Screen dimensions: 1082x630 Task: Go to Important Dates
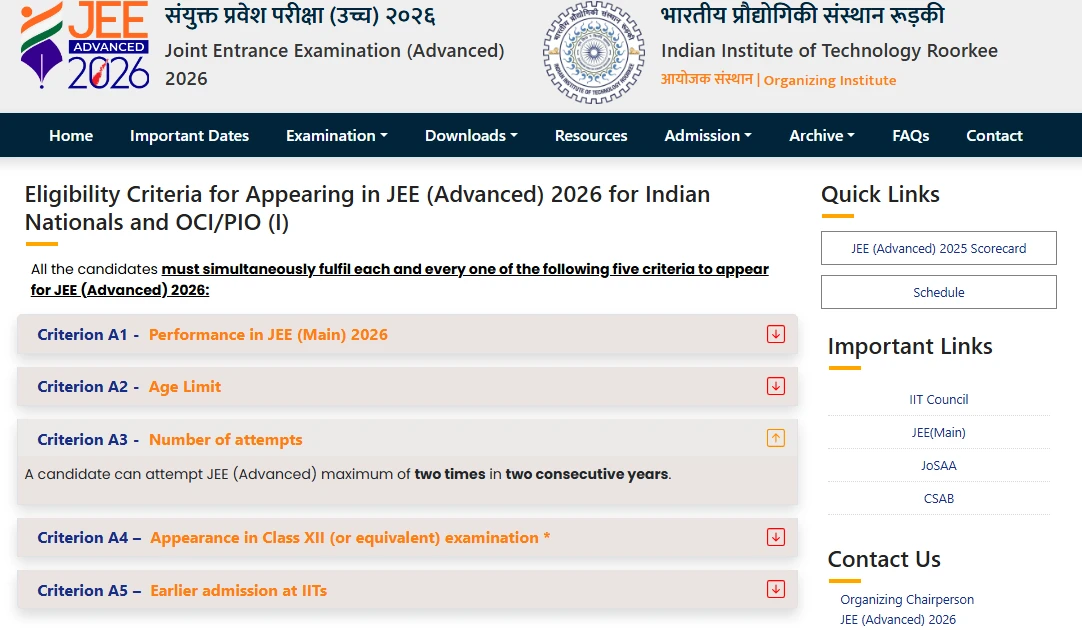(x=189, y=135)
